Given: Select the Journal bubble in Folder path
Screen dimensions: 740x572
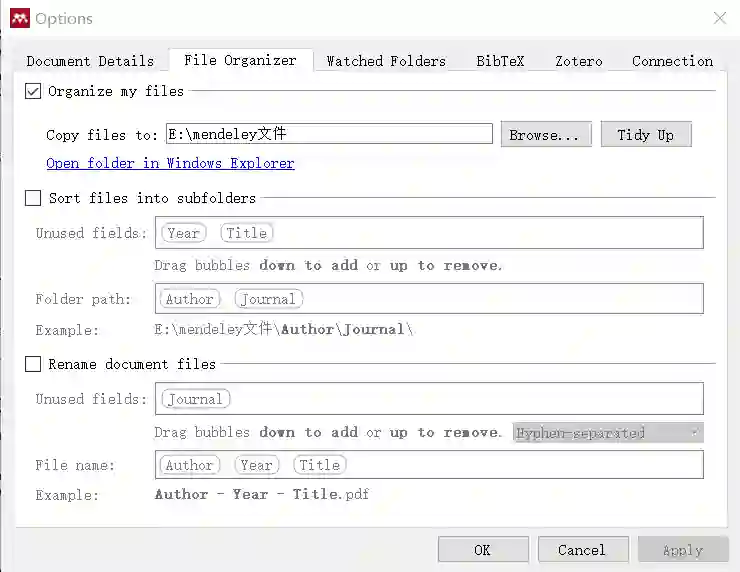Looking at the screenshot, I should pos(269,299).
